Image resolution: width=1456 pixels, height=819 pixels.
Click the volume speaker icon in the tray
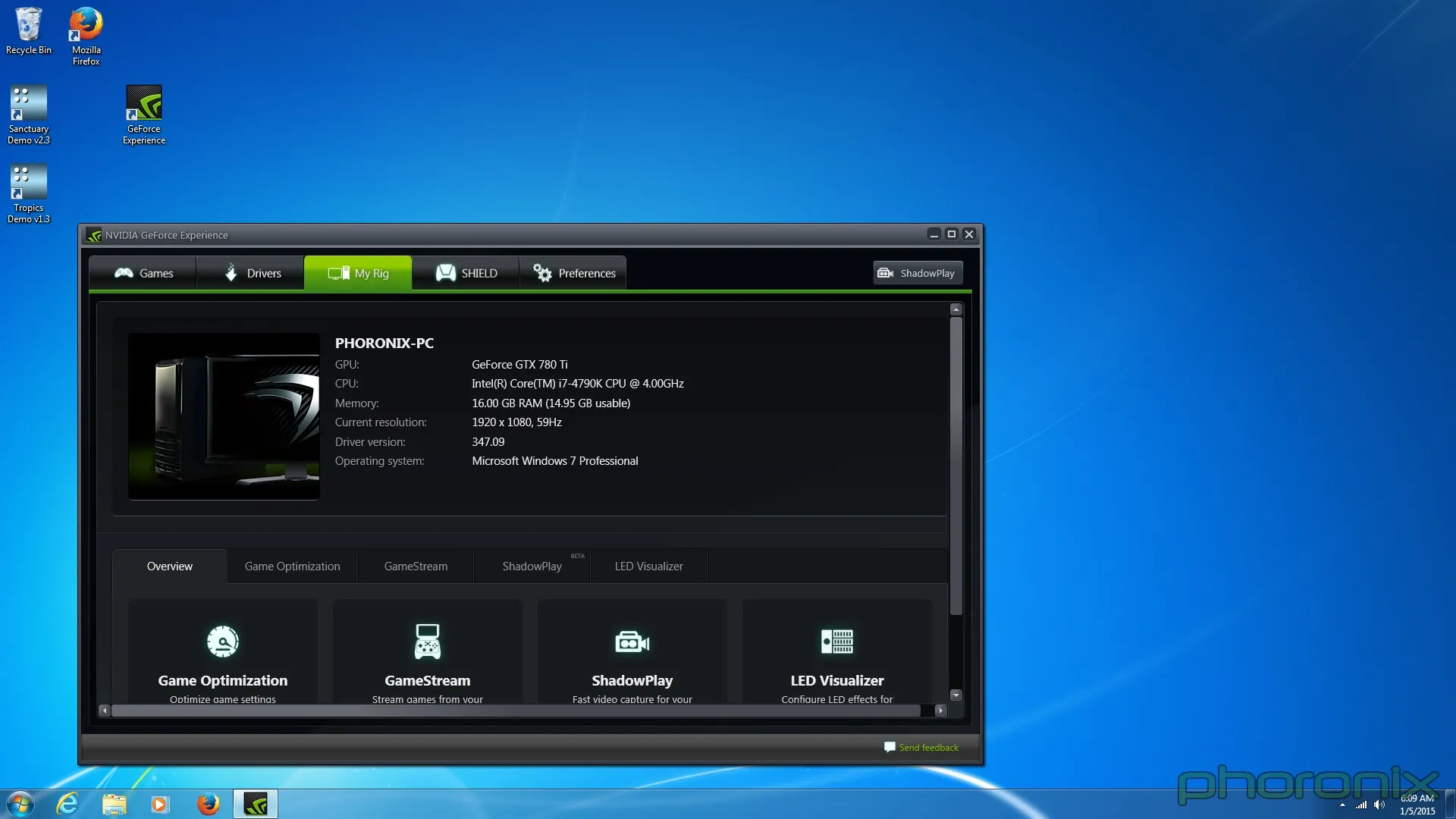[x=1378, y=805]
